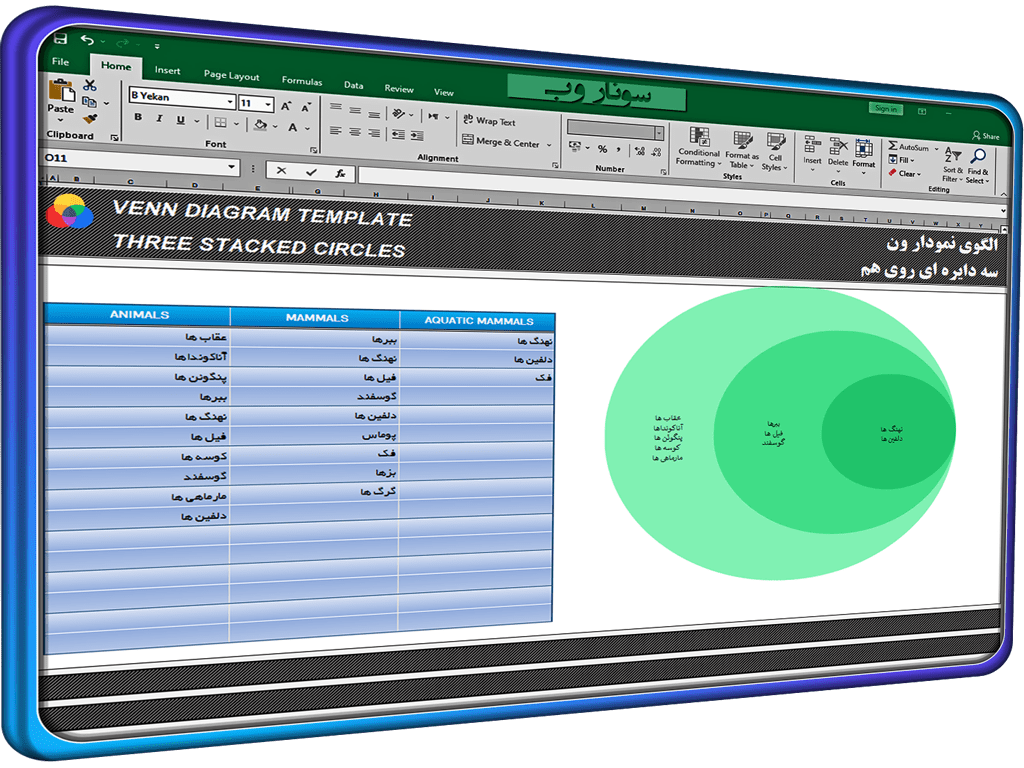
Task: Click the Align Left icon
Action: [x=336, y=131]
